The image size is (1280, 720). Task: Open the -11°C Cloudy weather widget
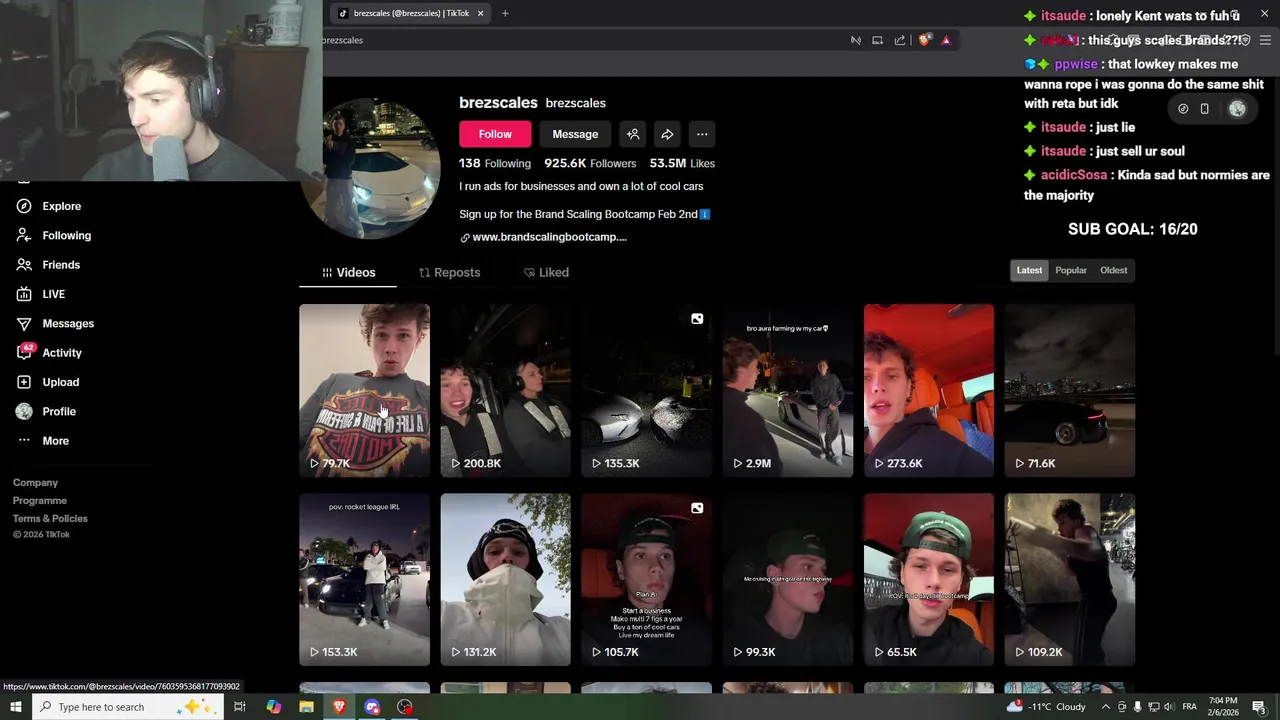(x=1046, y=707)
